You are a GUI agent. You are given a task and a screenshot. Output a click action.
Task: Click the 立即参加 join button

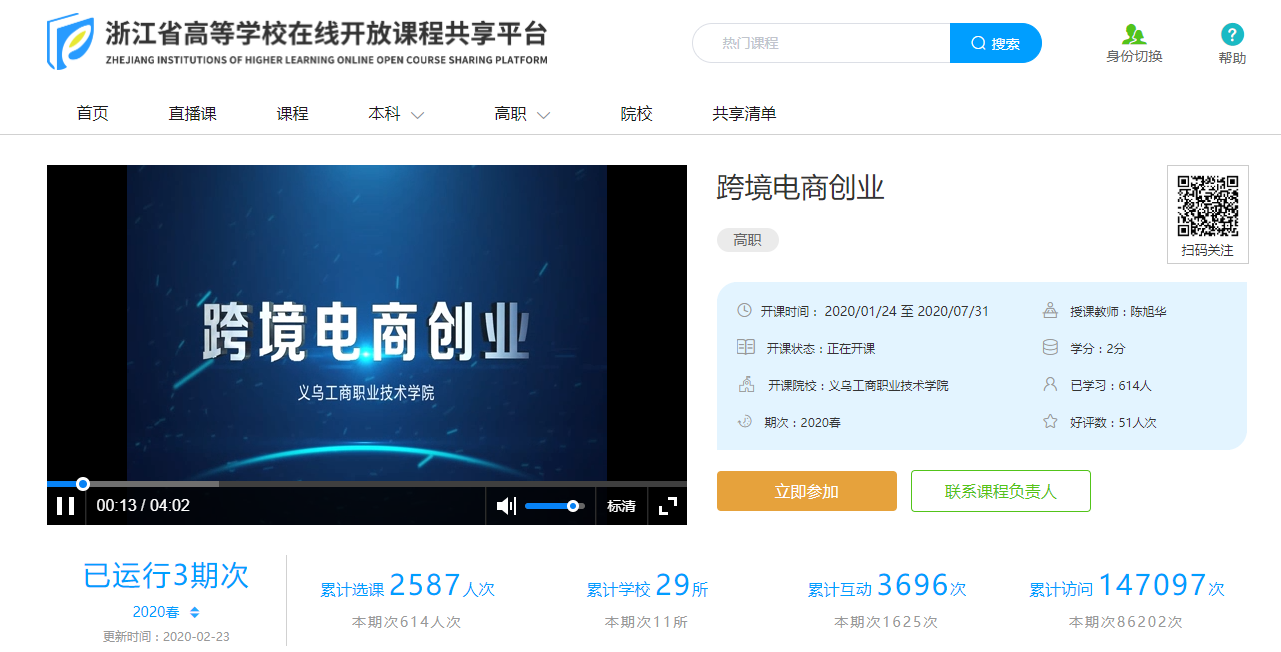pyautogui.click(x=806, y=491)
